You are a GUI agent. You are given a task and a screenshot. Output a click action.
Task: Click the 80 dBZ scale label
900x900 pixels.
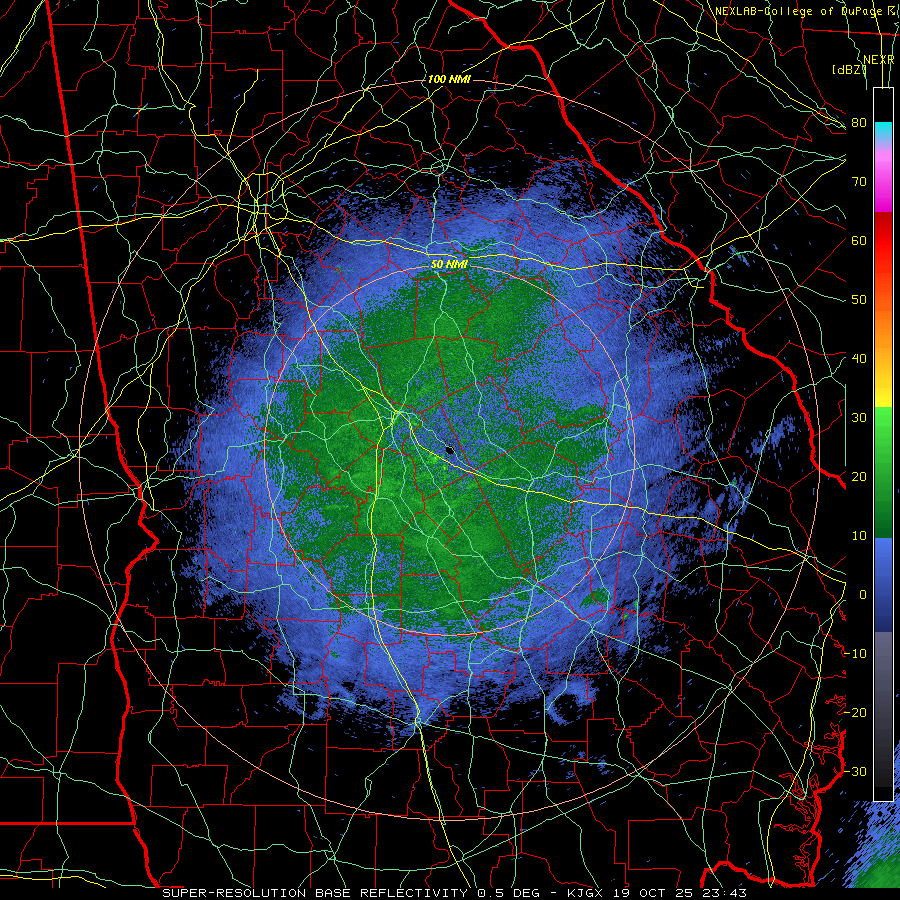tap(859, 123)
